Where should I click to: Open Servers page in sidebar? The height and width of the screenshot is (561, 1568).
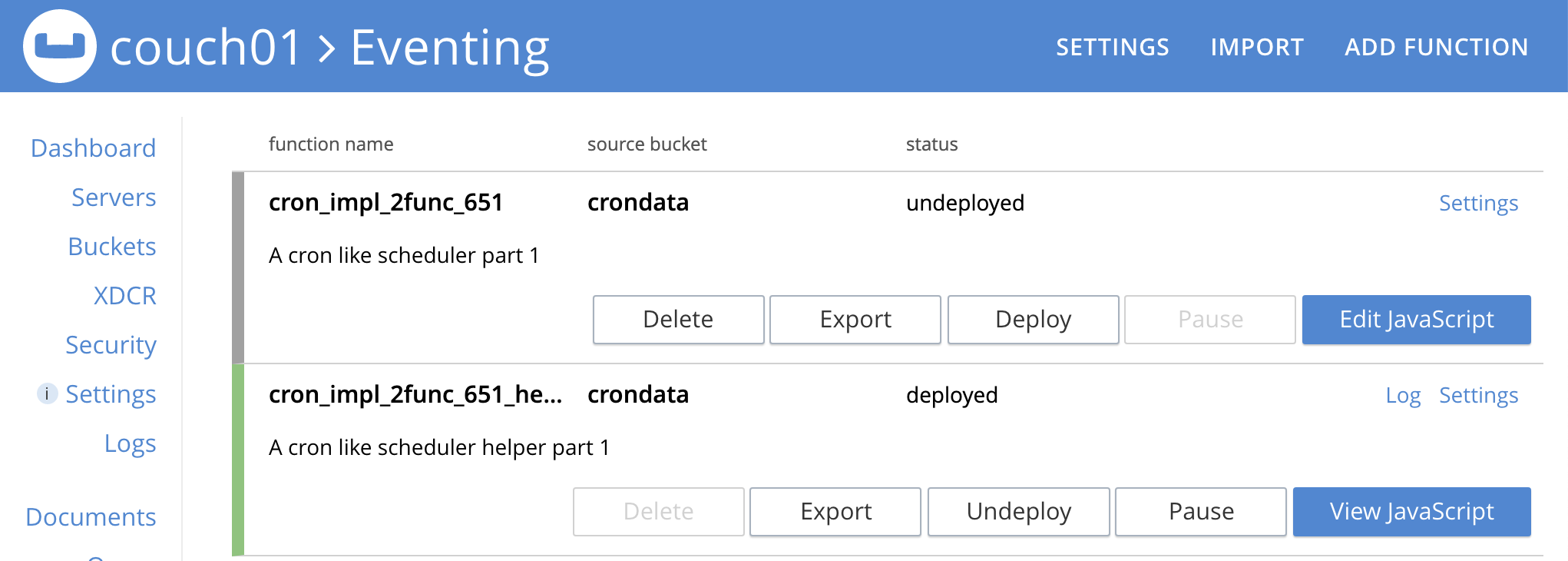[114, 198]
